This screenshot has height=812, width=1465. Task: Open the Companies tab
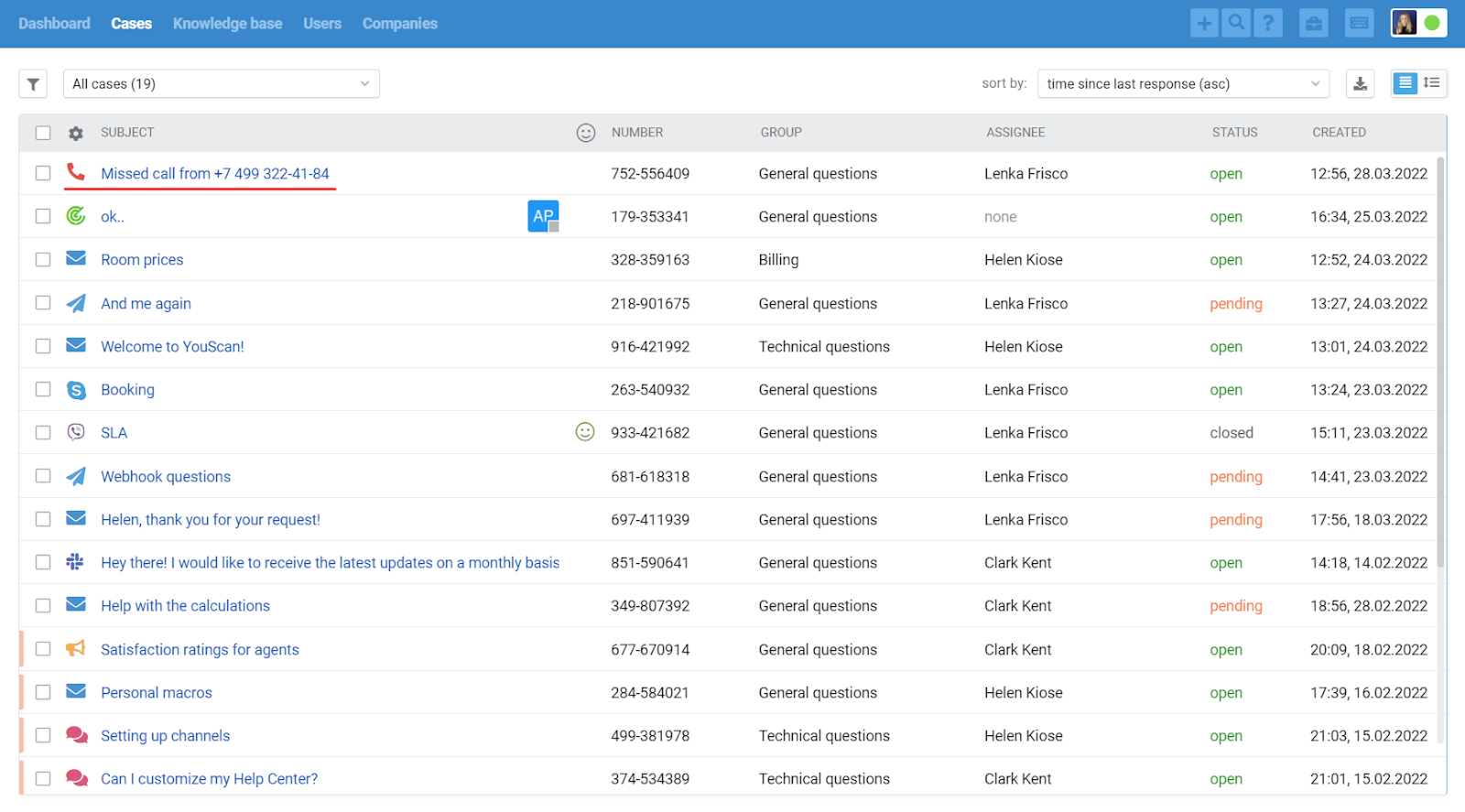400,24
